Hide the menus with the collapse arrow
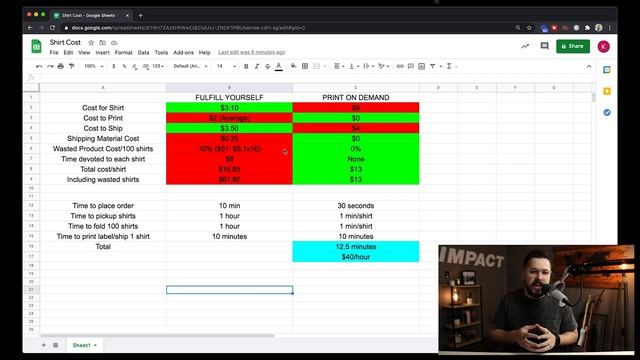This screenshot has width=640, height=360. 589,66
